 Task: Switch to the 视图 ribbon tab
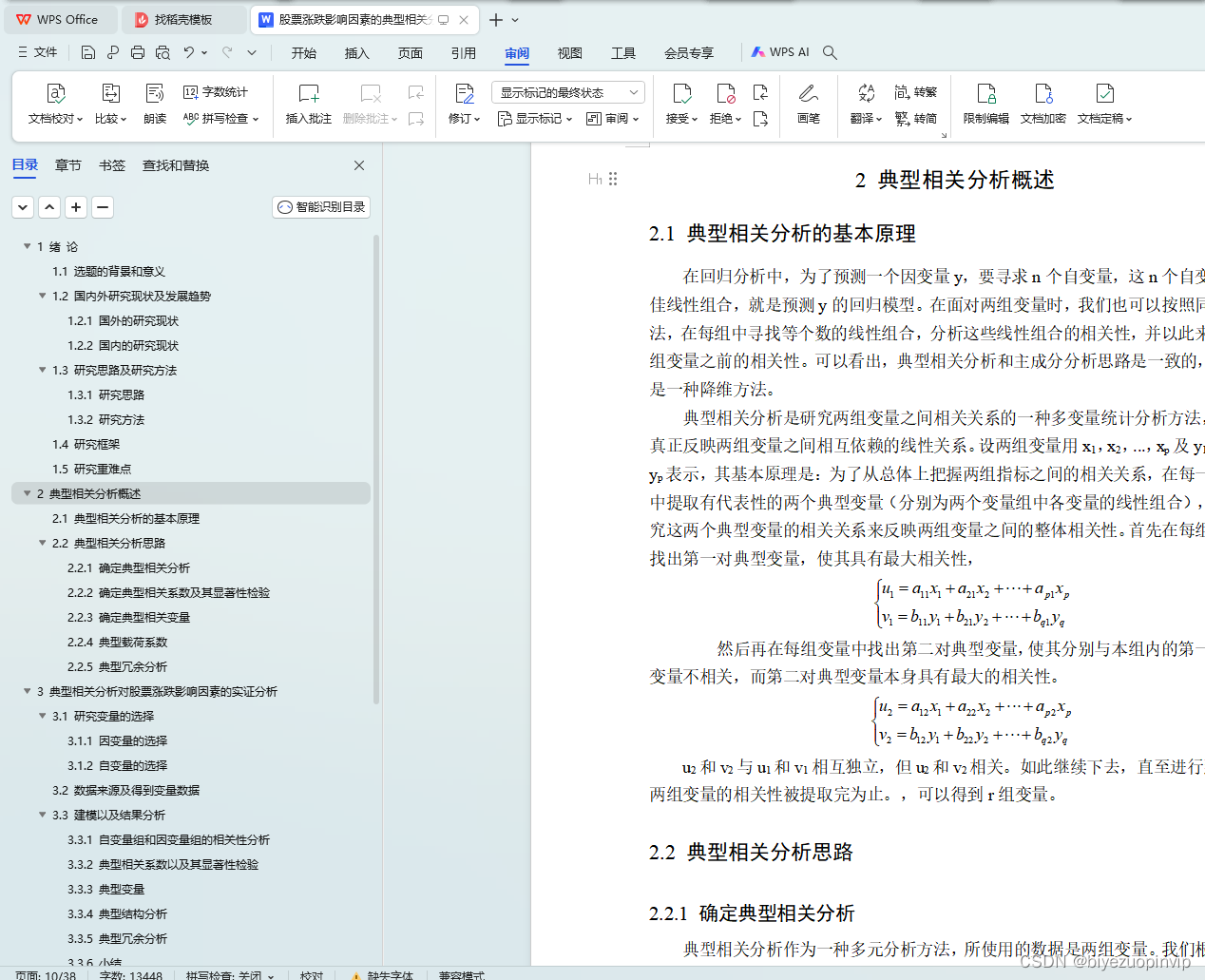click(x=569, y=53)
